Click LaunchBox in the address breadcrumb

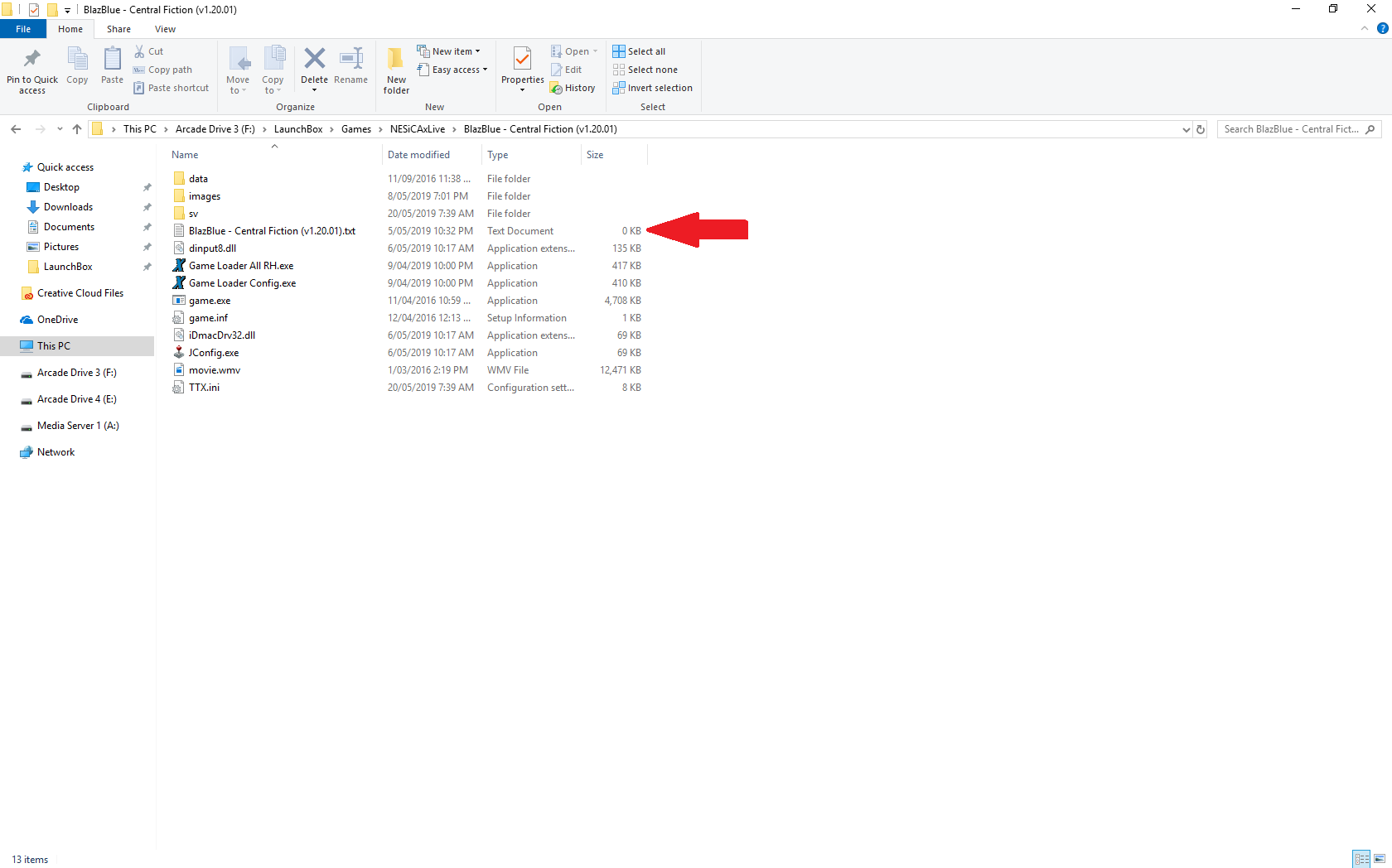[x=298, y=129]
